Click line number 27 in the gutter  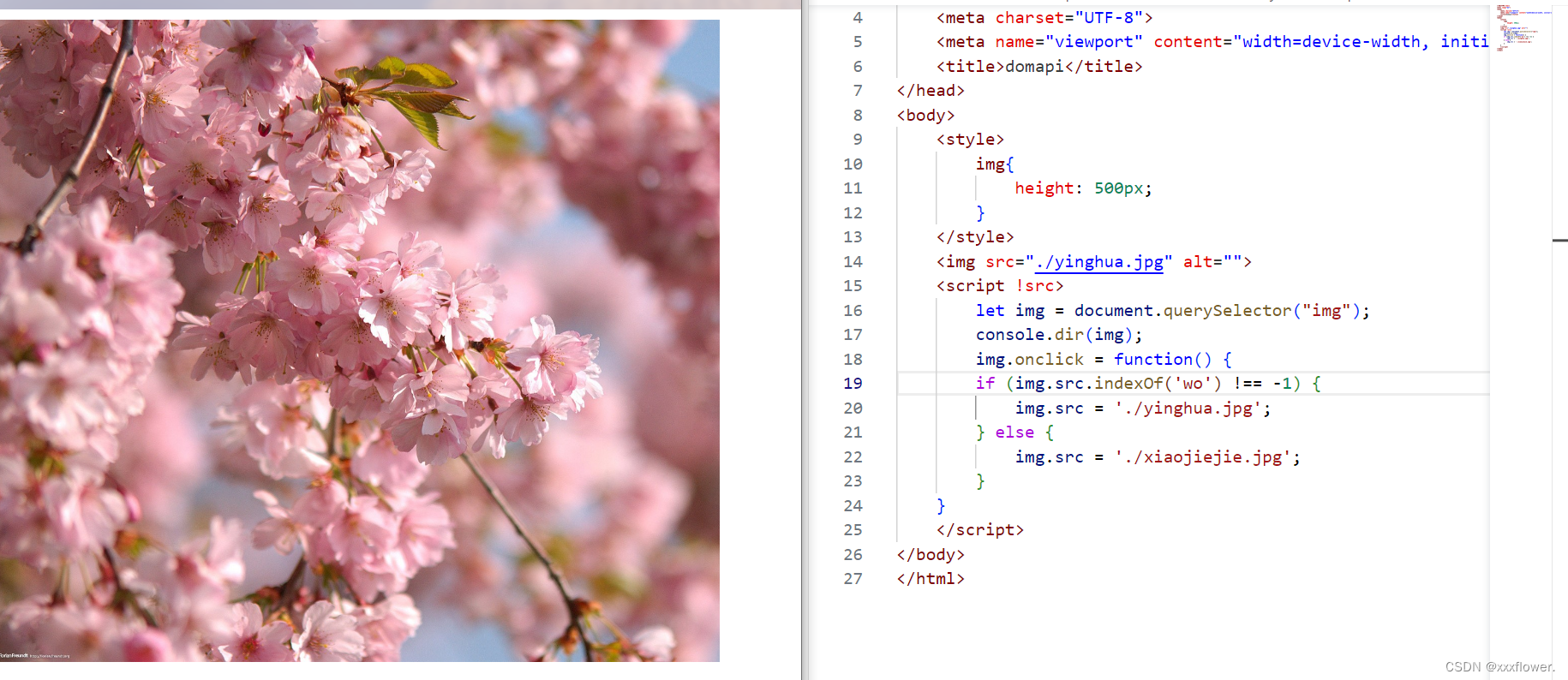853,579
